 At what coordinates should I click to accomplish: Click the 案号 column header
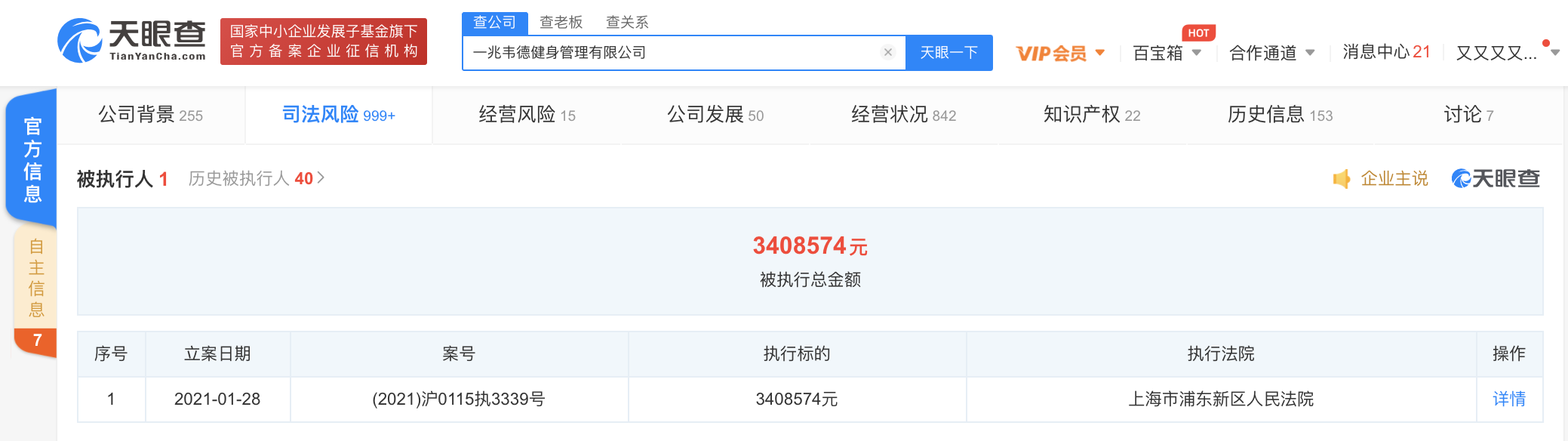click(x=459, y=353)
